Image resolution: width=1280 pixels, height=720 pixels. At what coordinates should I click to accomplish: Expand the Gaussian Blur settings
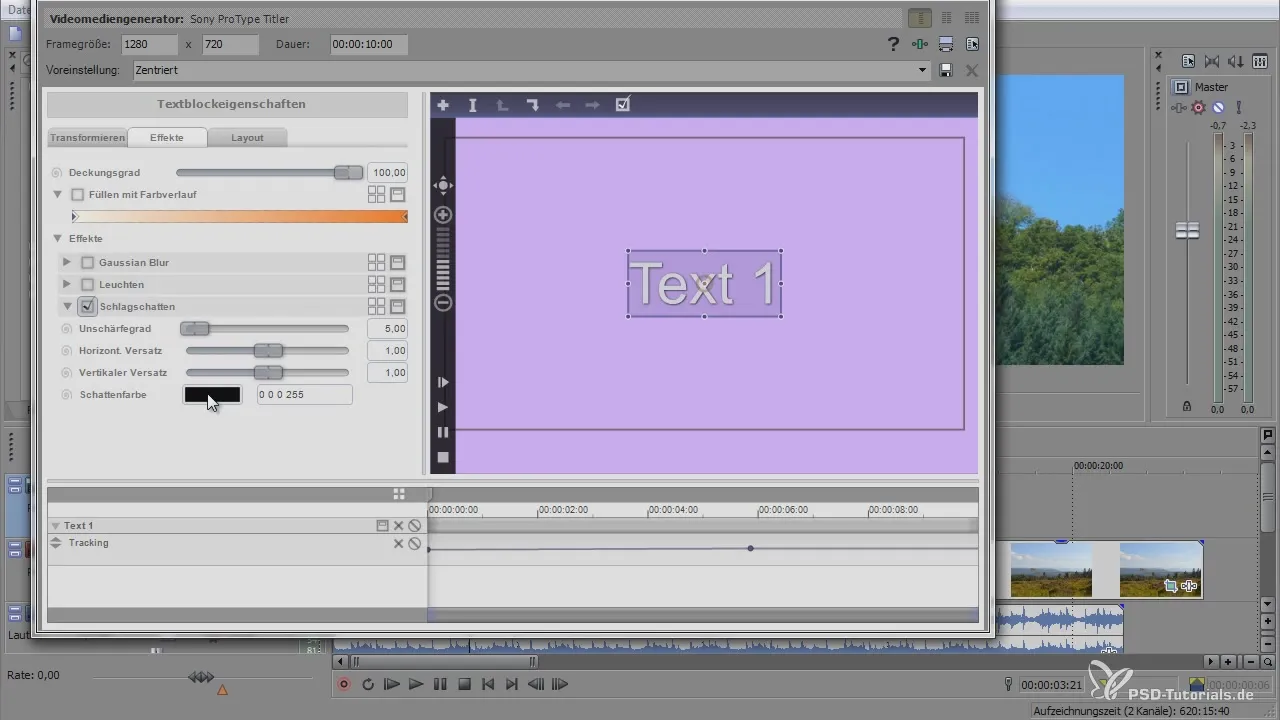click(x=67, y=262)
